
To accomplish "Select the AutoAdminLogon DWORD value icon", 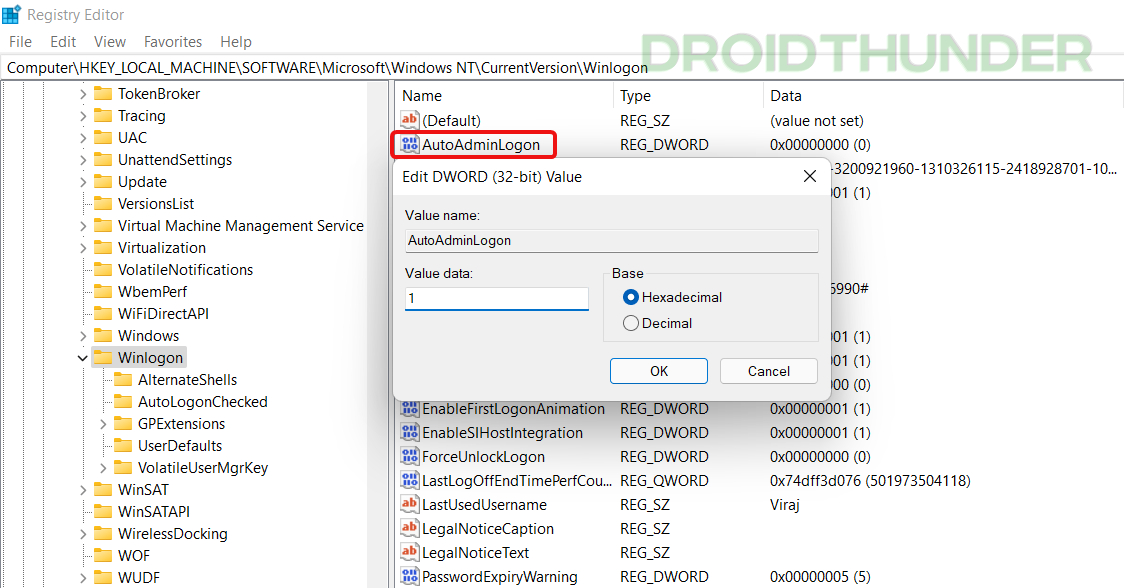I will coord(409,144).
